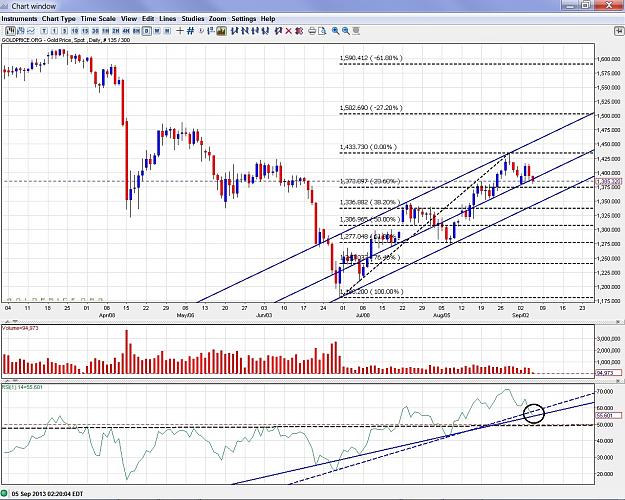Select the daily (D) timeframe

147,31
